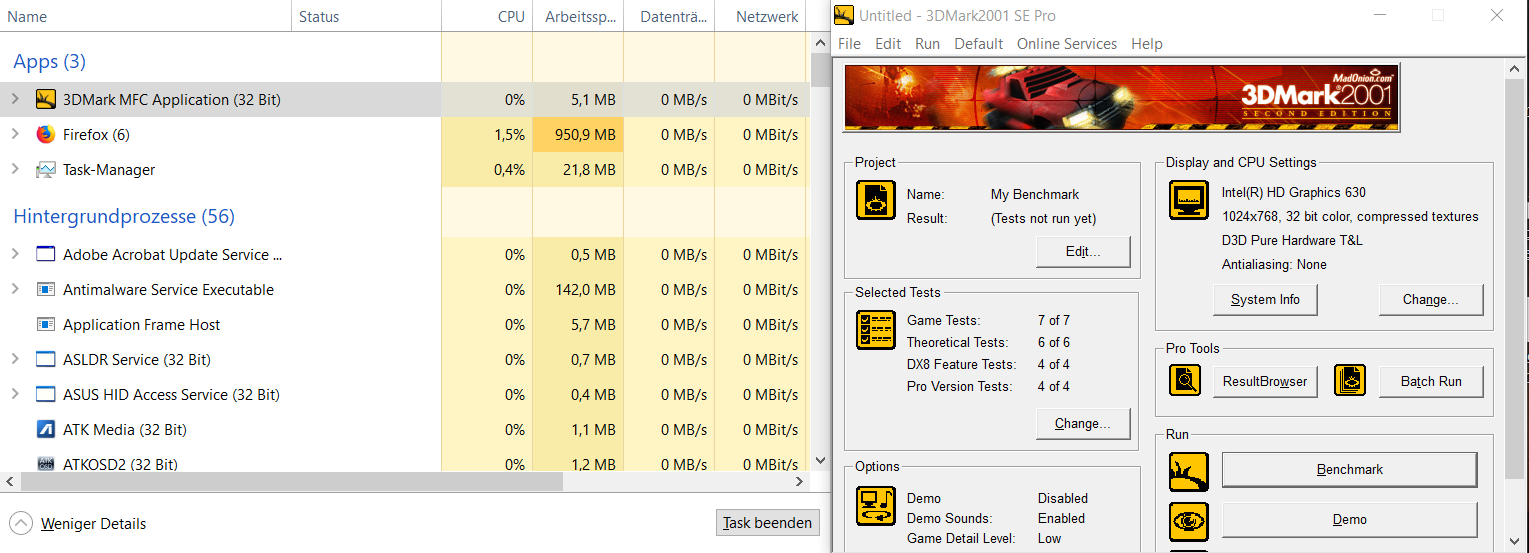1529x553 pixels.
Task: Click Change... in Display and CPU Settings
Action: click(x=1431, y=300)
